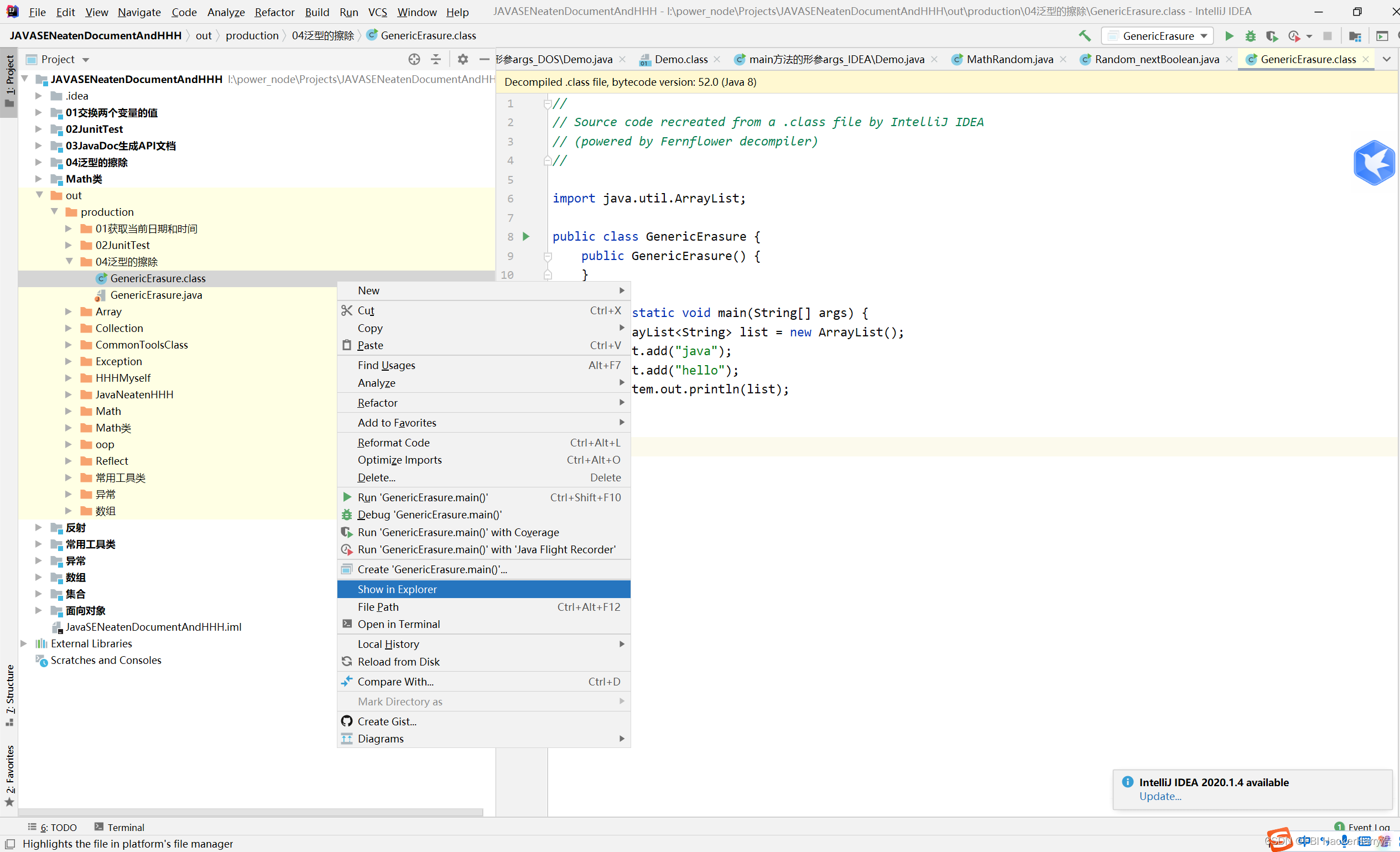Open the Project view dropdown
Screen dimensions: 1400x852
pos(86,60)
